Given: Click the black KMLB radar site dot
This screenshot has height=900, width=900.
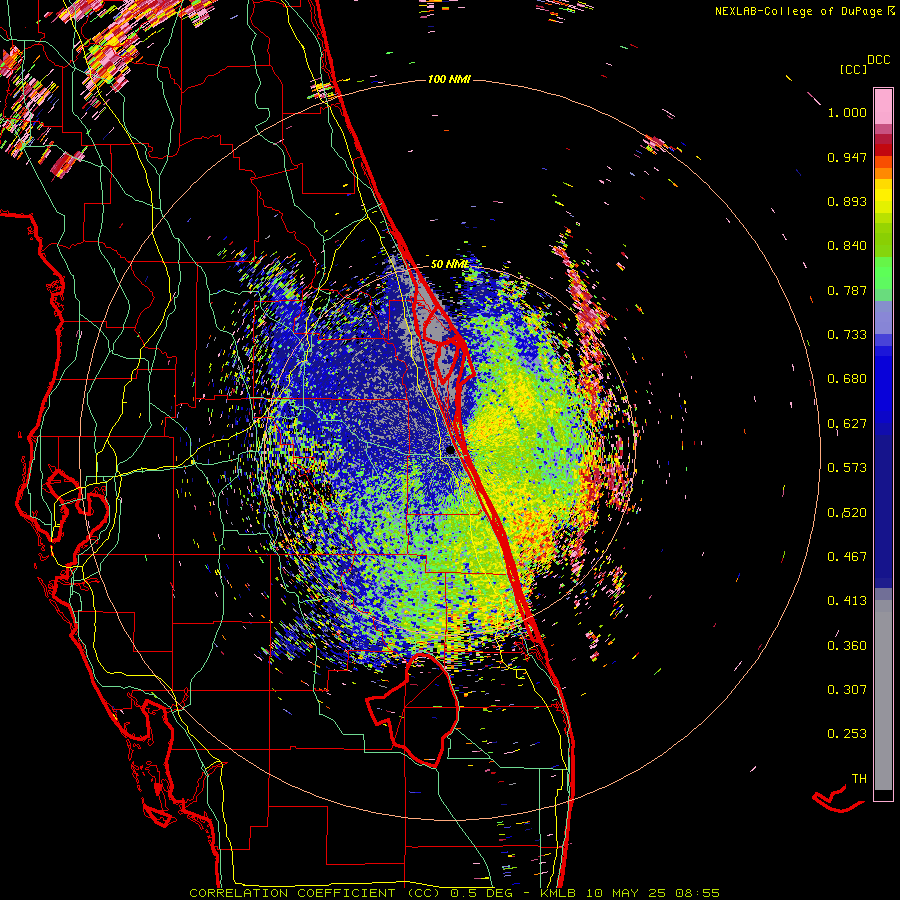Looking at the screenshot, I should 451,451.
